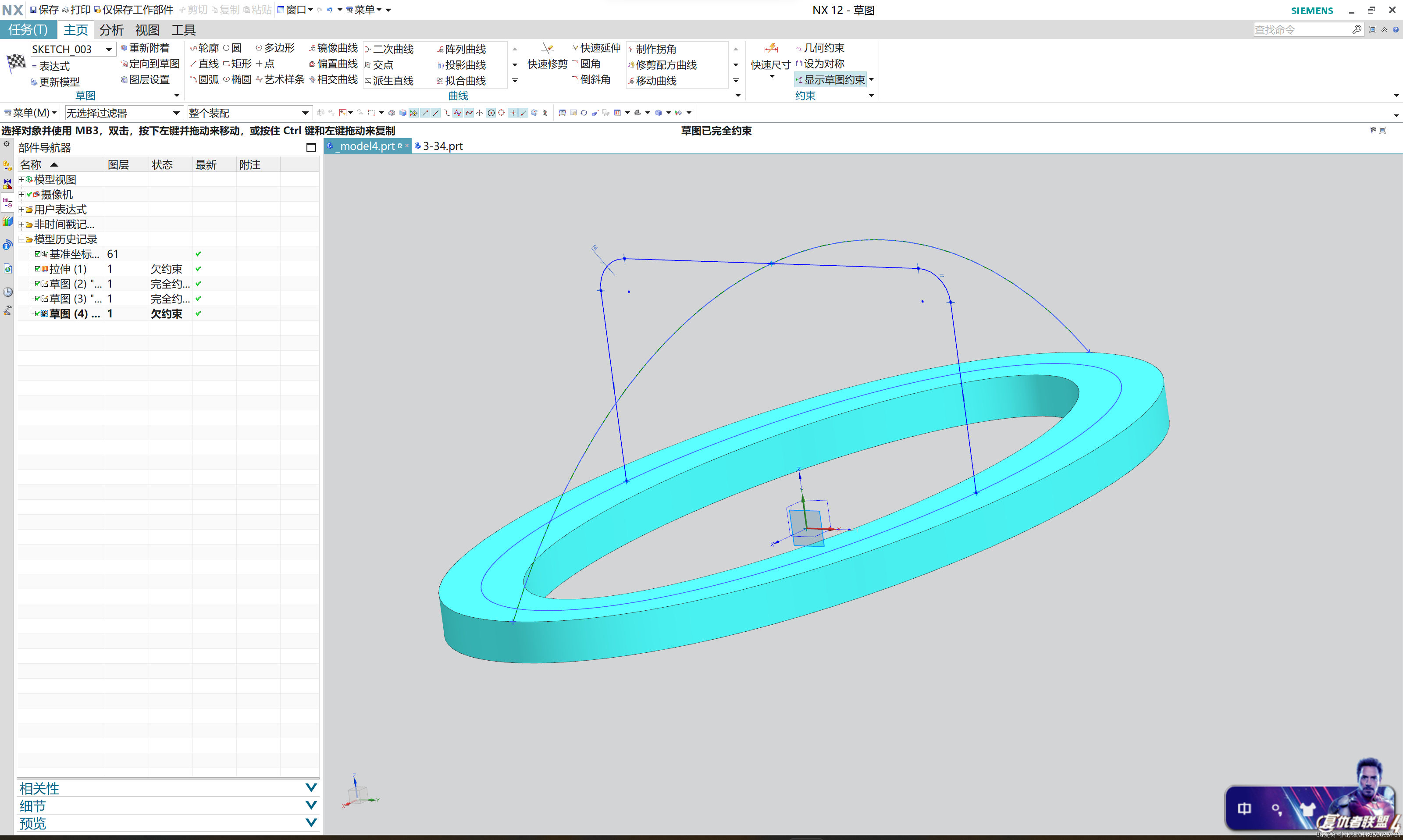The image size is (1403, 840).
Task: Toggle checkbox for 草图 (2) feature
Action: [x=37, y=283]
